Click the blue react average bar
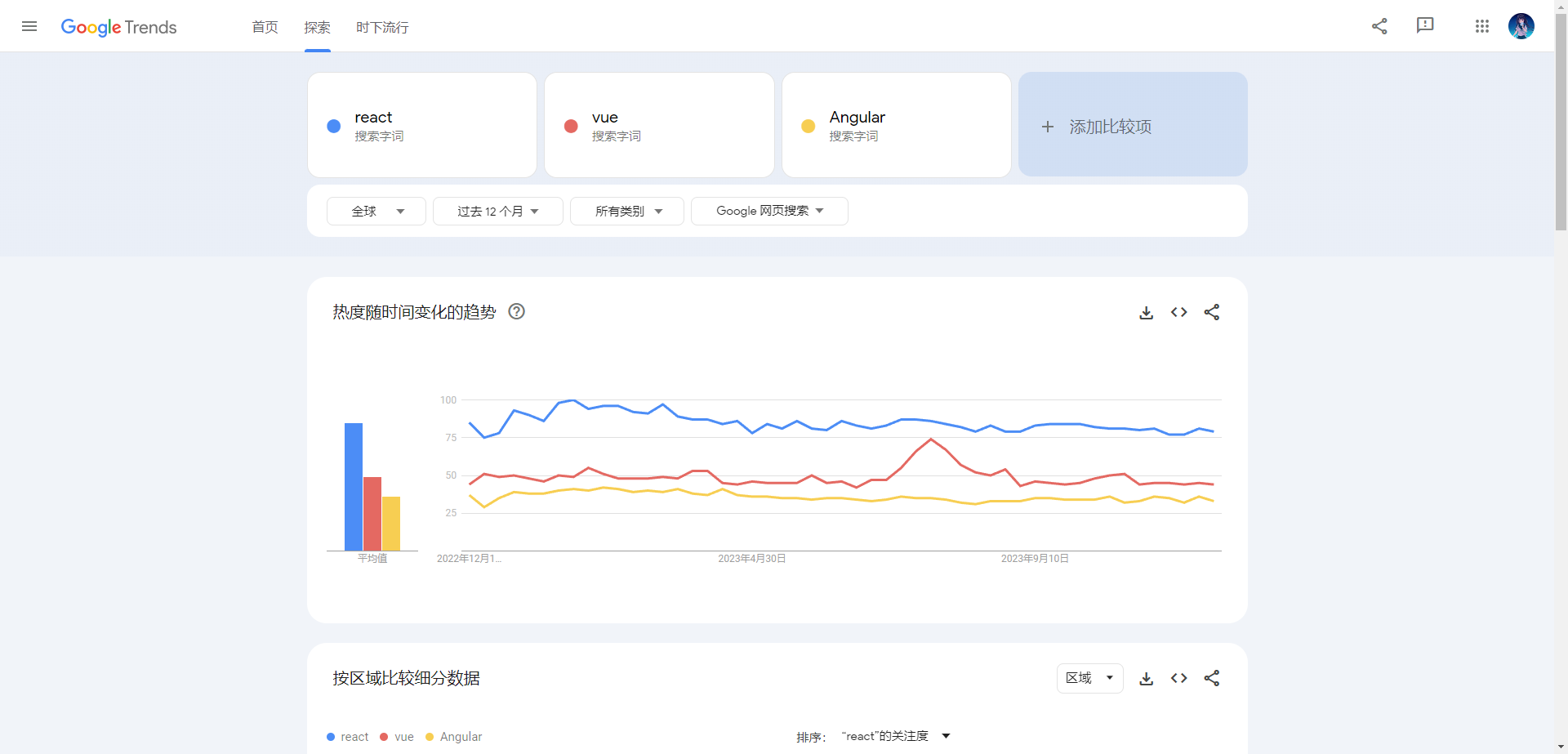1568x754 pixels. (x=353, y=486)
